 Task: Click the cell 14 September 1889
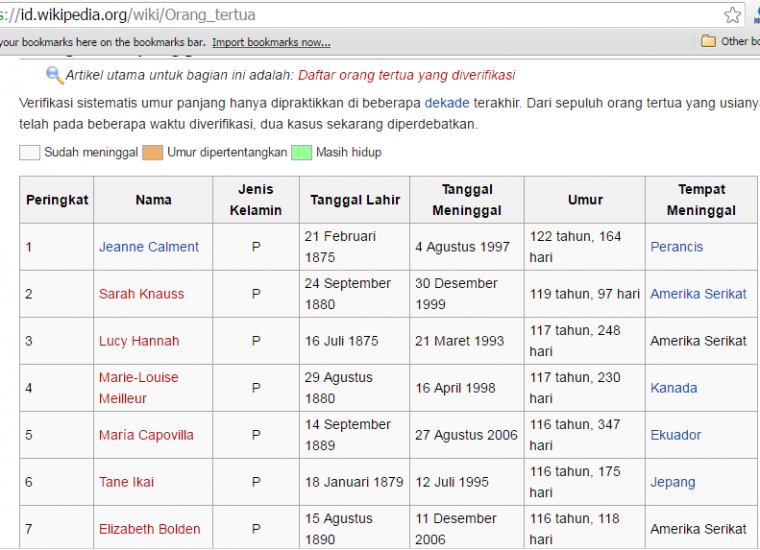pos(355,435)
